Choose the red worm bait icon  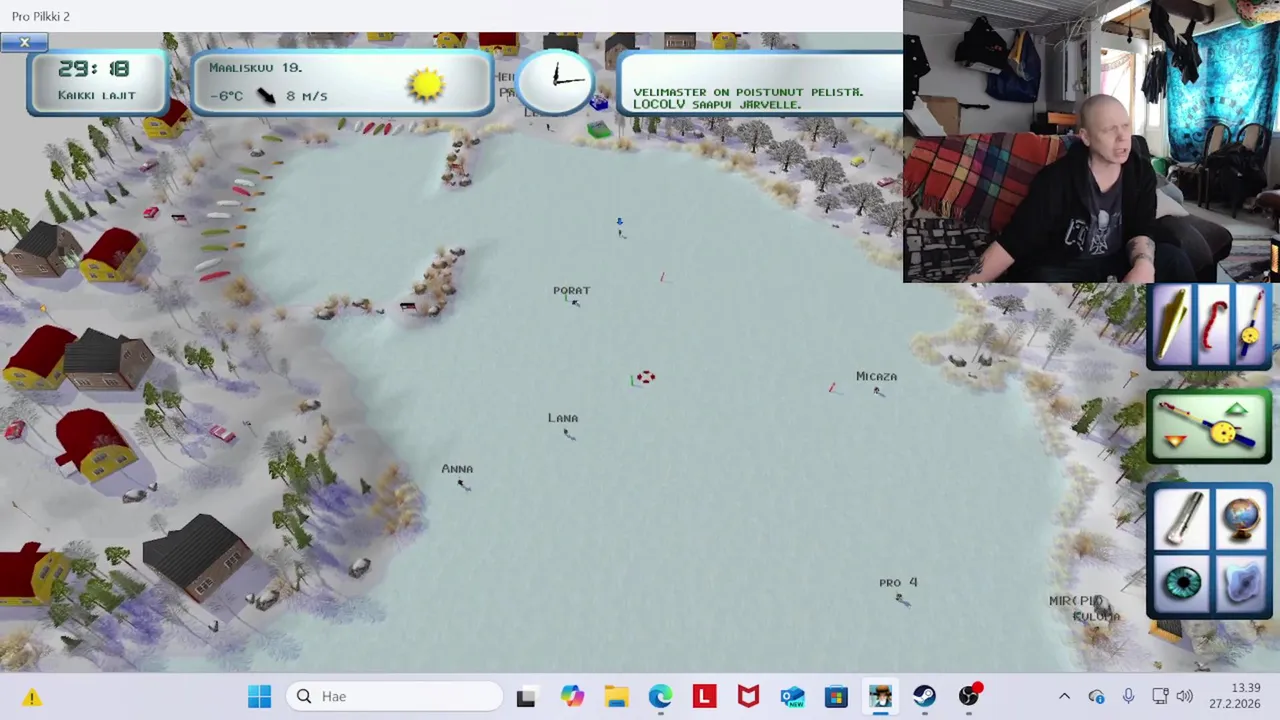coord(1213,326)
